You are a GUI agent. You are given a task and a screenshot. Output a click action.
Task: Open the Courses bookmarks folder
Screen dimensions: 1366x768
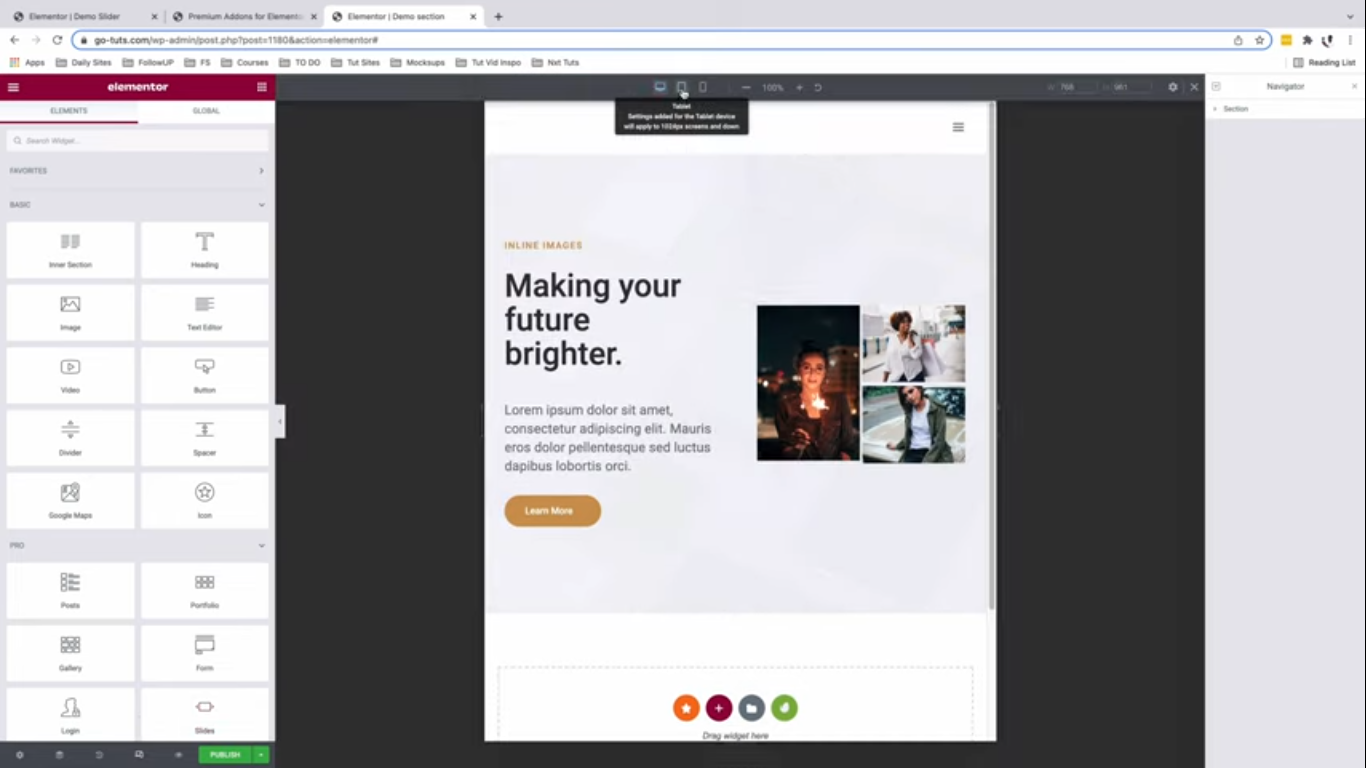click(x=246, y=62)
